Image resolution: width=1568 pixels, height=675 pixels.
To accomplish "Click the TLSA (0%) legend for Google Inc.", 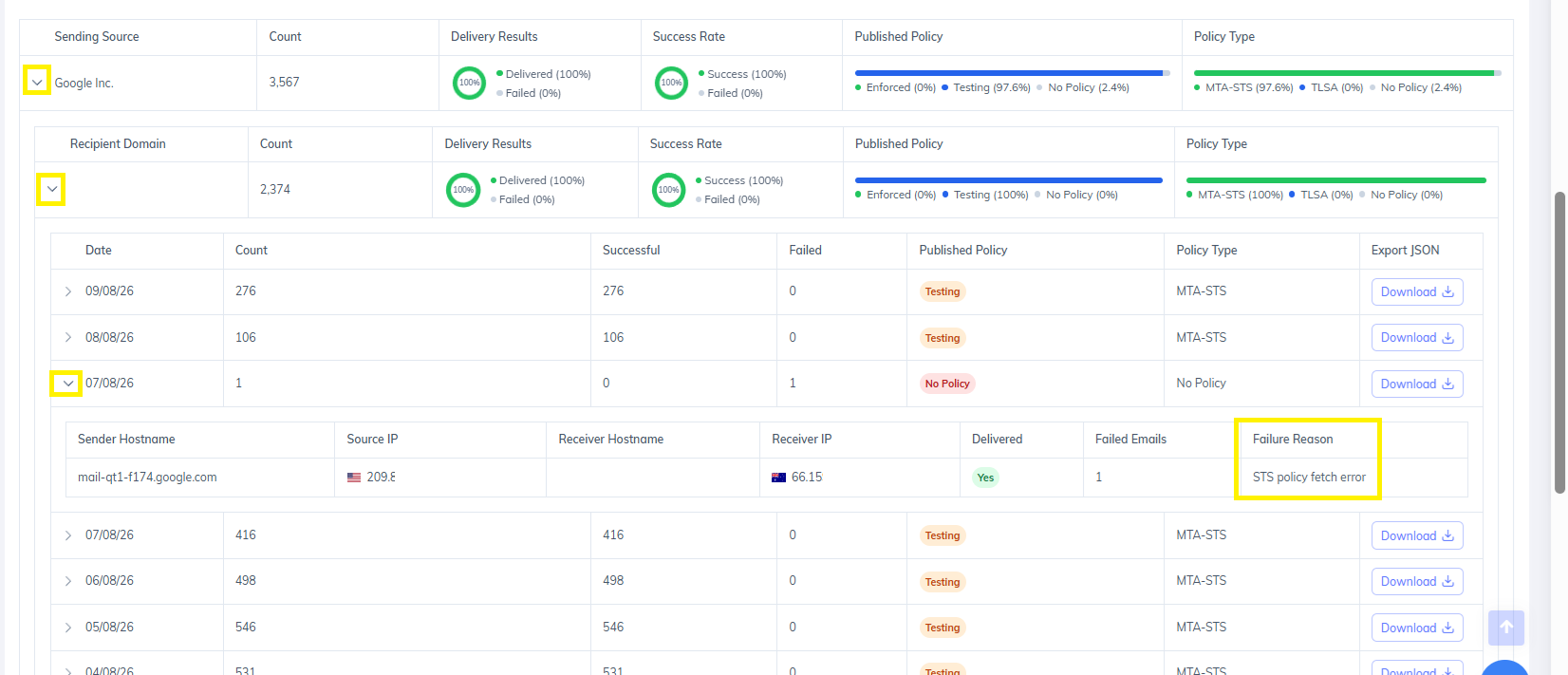I will tap(1336, 87).
